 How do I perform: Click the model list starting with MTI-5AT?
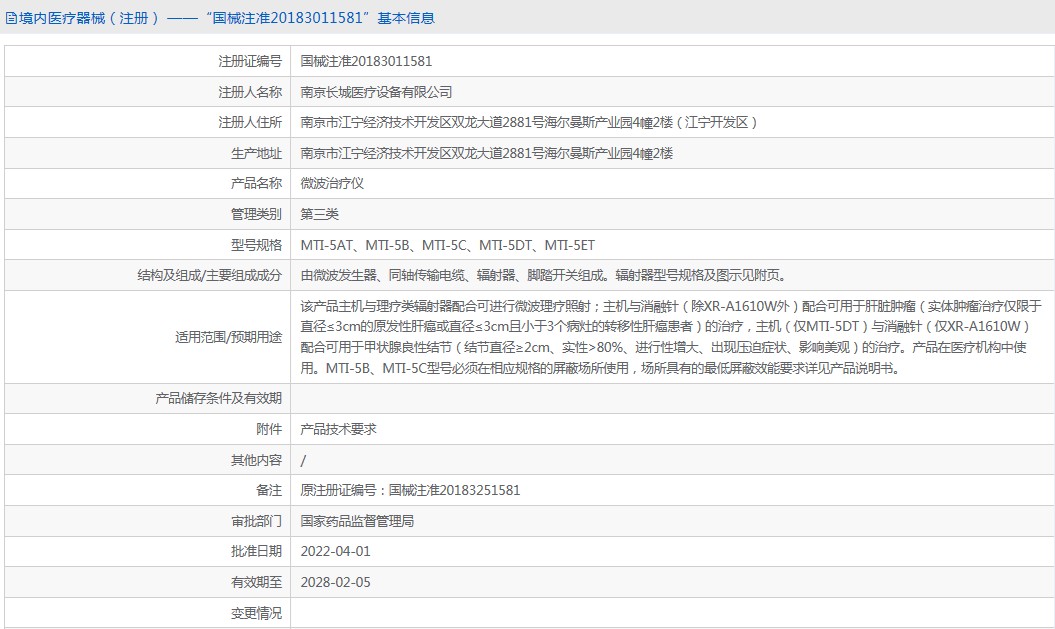(x=447, y=246)
